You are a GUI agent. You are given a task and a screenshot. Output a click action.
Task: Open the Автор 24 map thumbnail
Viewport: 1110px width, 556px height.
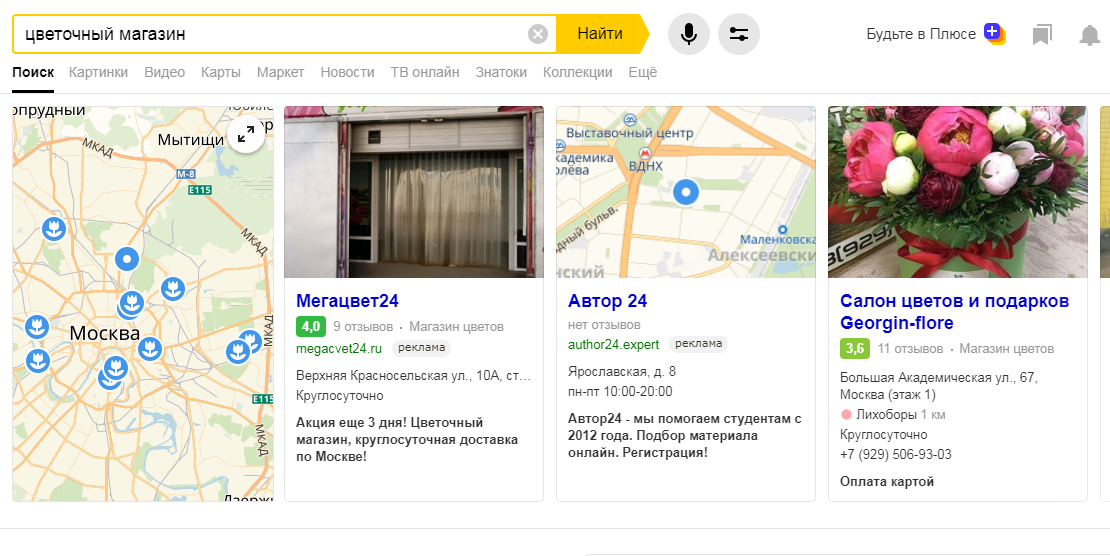(686, 192)
